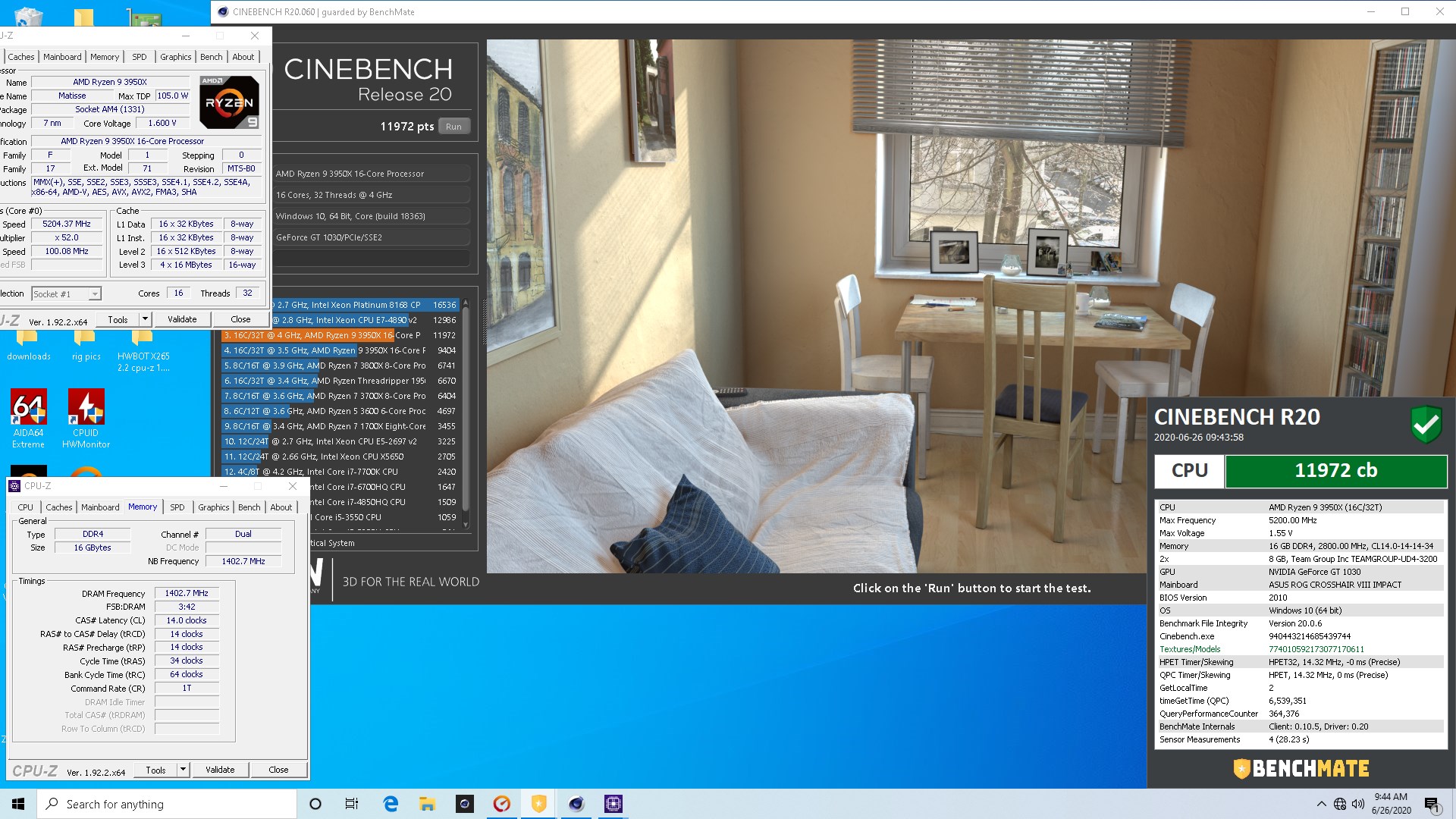
Task: Click Validate in upper CPU-Z window
Action: pos(182,319)
